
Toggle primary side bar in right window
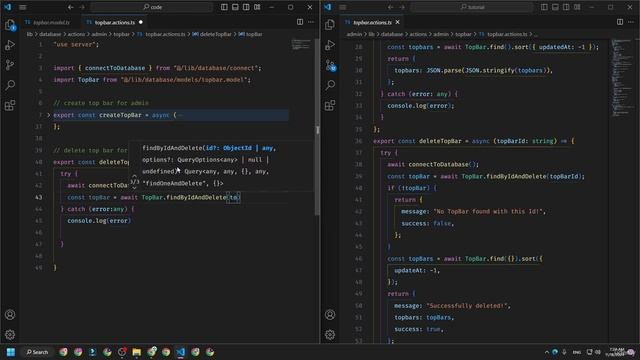[544, 7]
